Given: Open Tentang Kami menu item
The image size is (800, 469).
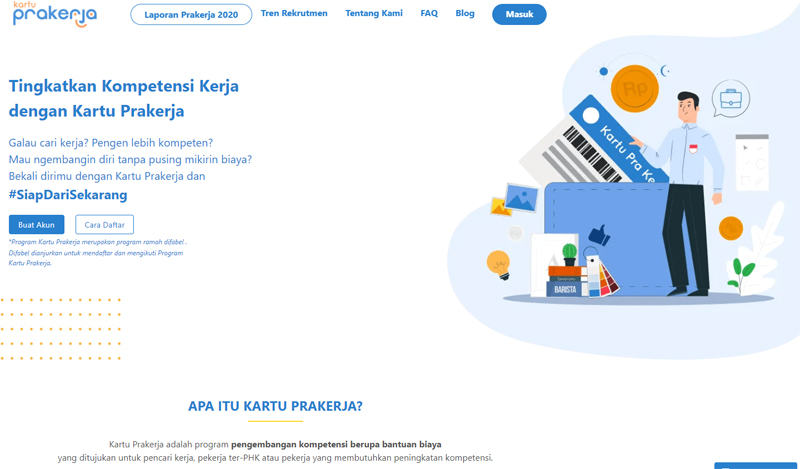Looking at the screenshot, I should tap(374, 13).
